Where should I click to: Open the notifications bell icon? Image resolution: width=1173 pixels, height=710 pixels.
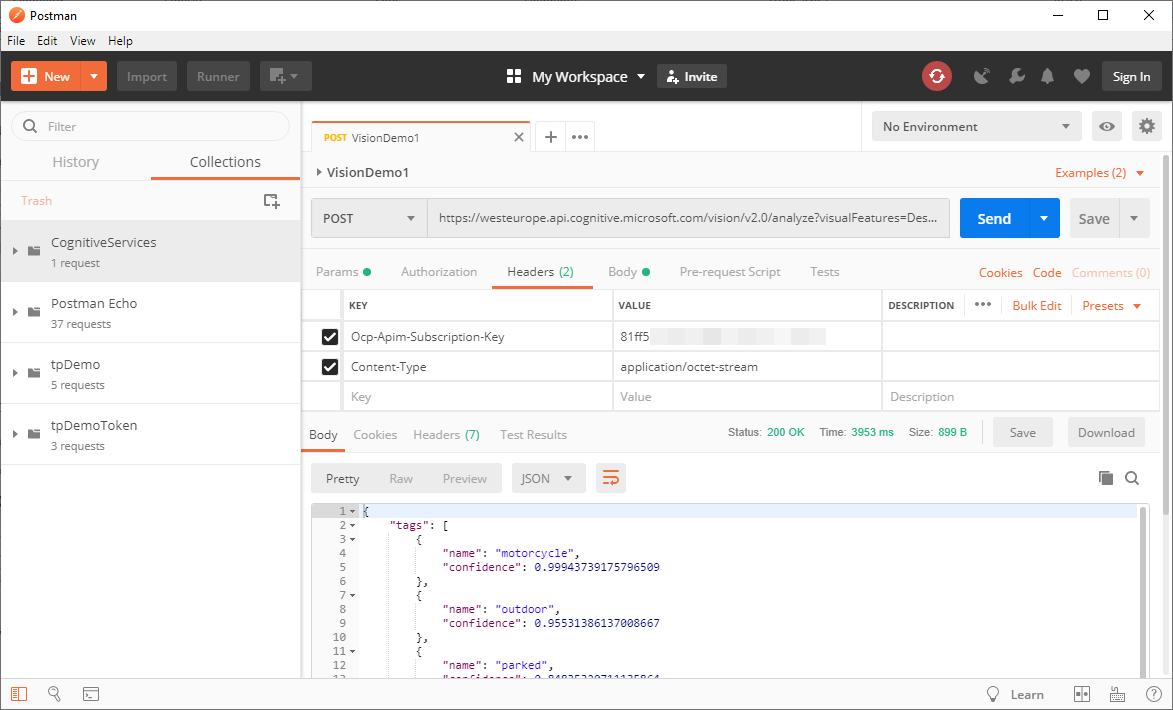[x=1047, y=77]
